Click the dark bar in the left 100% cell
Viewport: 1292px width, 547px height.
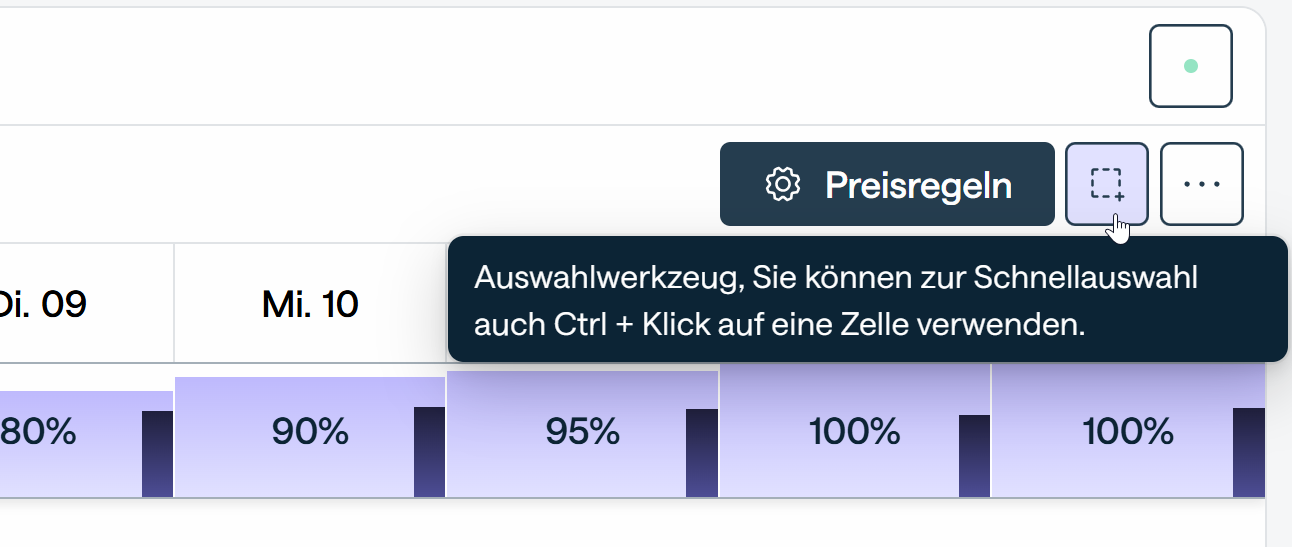[974, 455]
